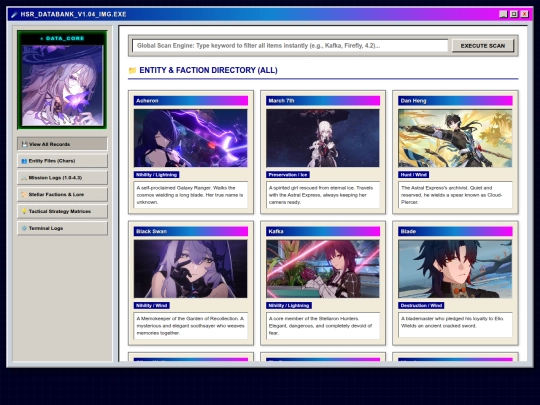Screen dimensions: 540x405
Task: Open Blade's card image
Action: pos(455,269)
